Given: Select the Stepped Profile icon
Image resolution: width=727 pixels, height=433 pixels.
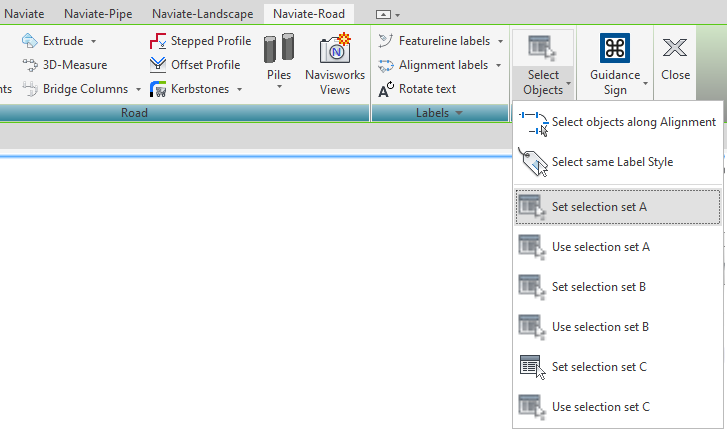Looking at the screenshot, I should [x=158, y=41].
